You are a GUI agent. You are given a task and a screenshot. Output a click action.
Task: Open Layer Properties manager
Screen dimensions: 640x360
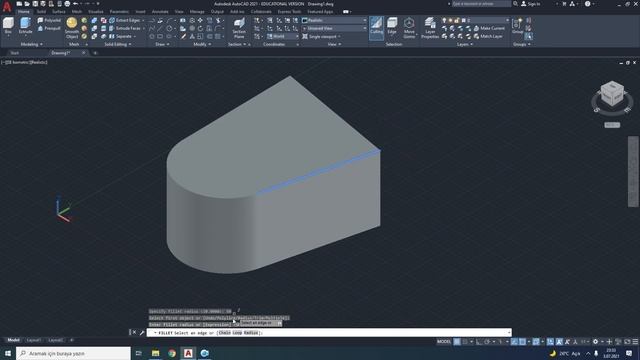click(430, 28)
